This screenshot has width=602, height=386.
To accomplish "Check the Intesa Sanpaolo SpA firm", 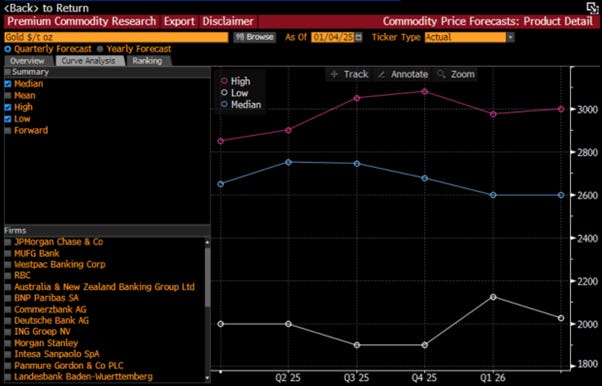I will pos(8,354).
